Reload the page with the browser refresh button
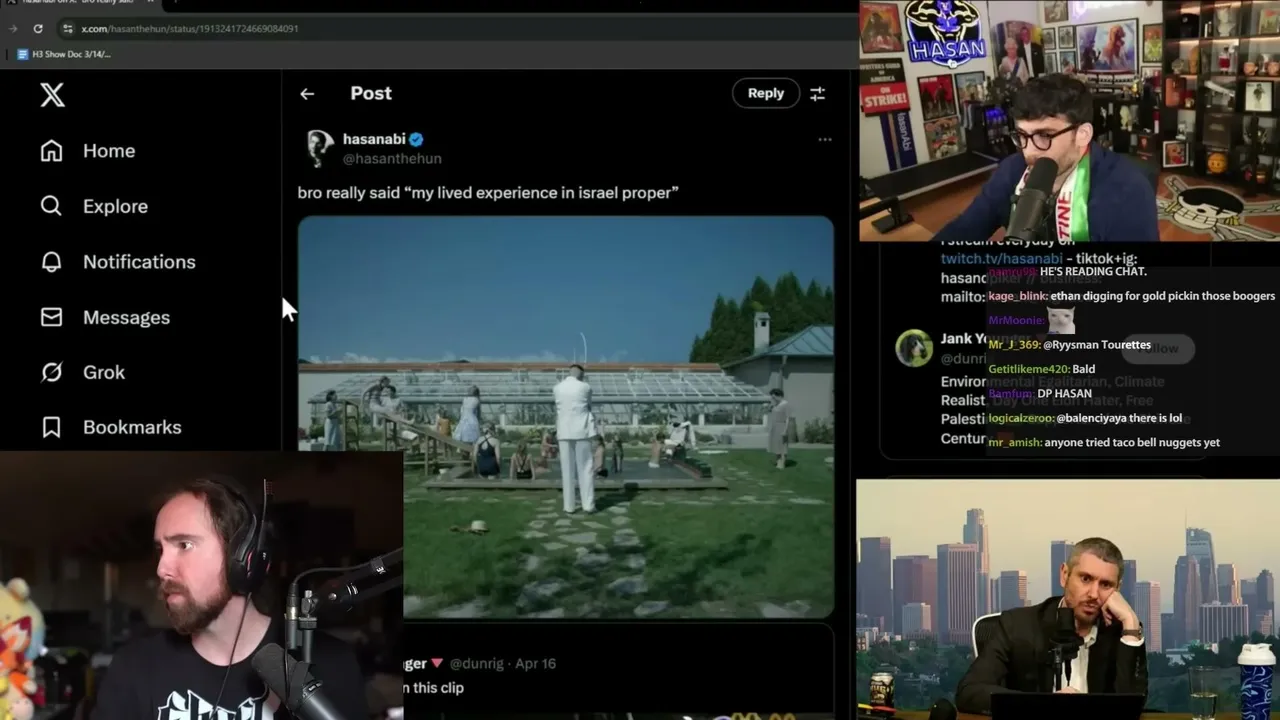 coord(38,29)
